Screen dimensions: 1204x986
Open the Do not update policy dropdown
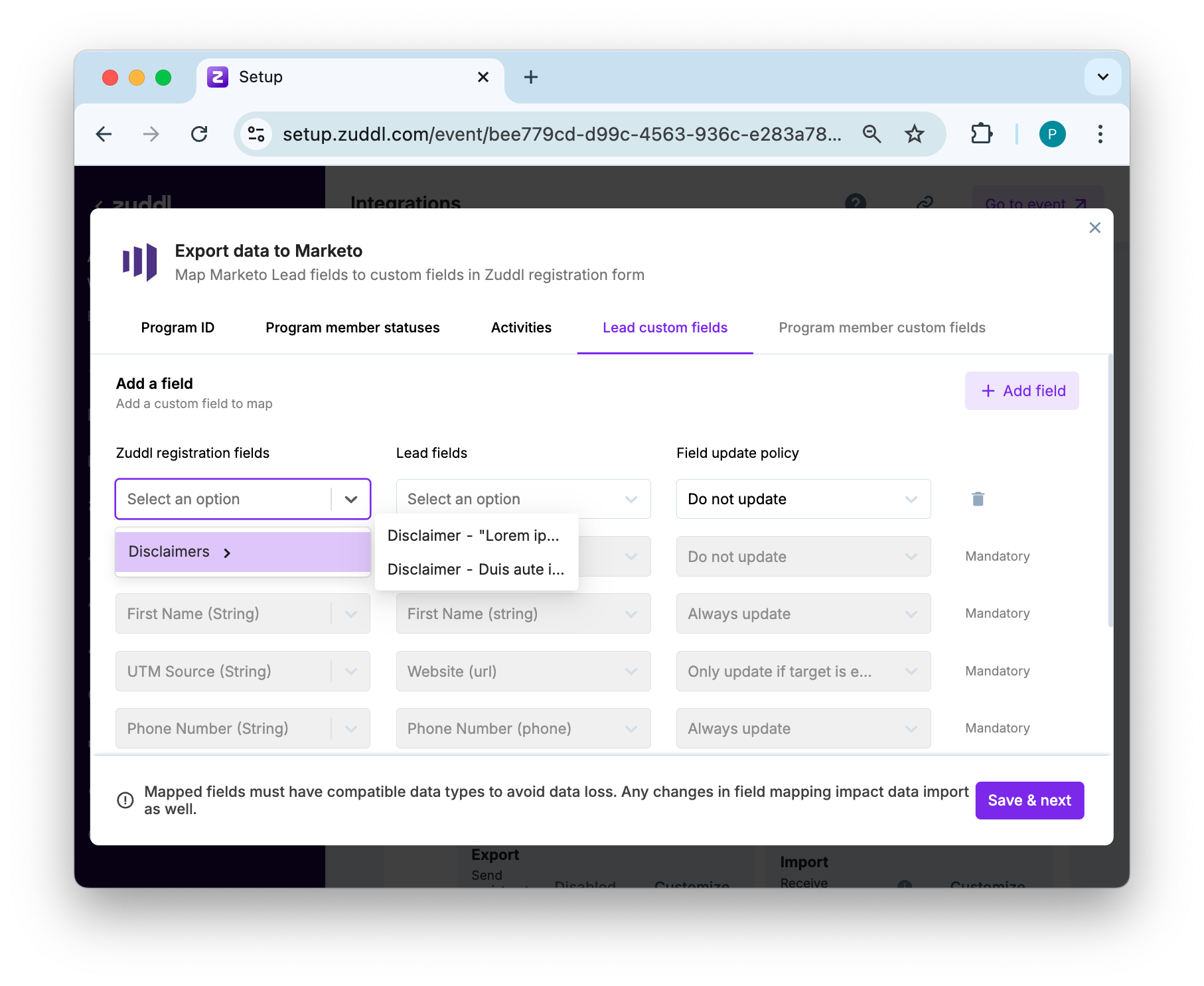pyautogui.click(x=803, y=499)
